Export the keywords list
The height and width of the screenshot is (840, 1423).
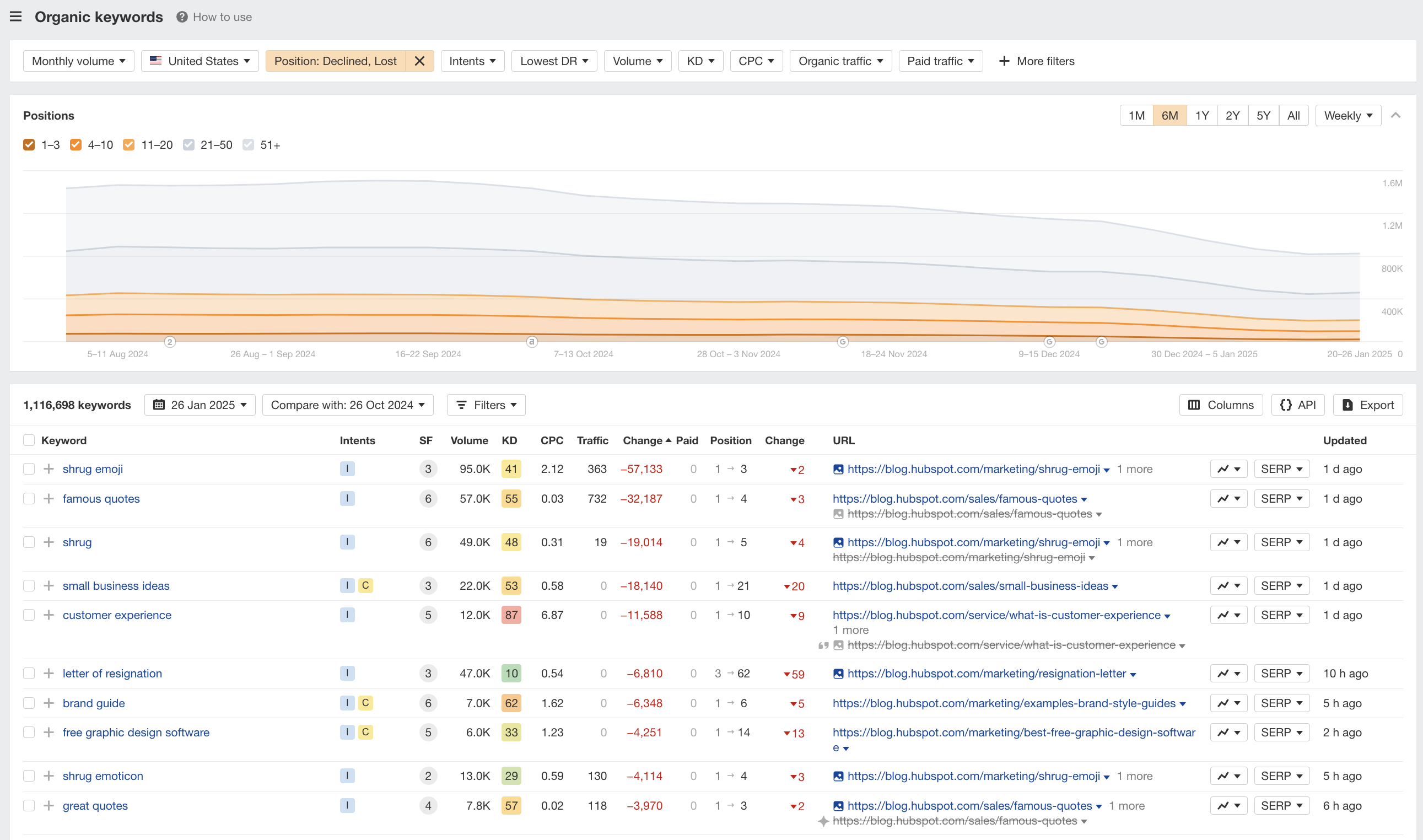point(1367,405)
